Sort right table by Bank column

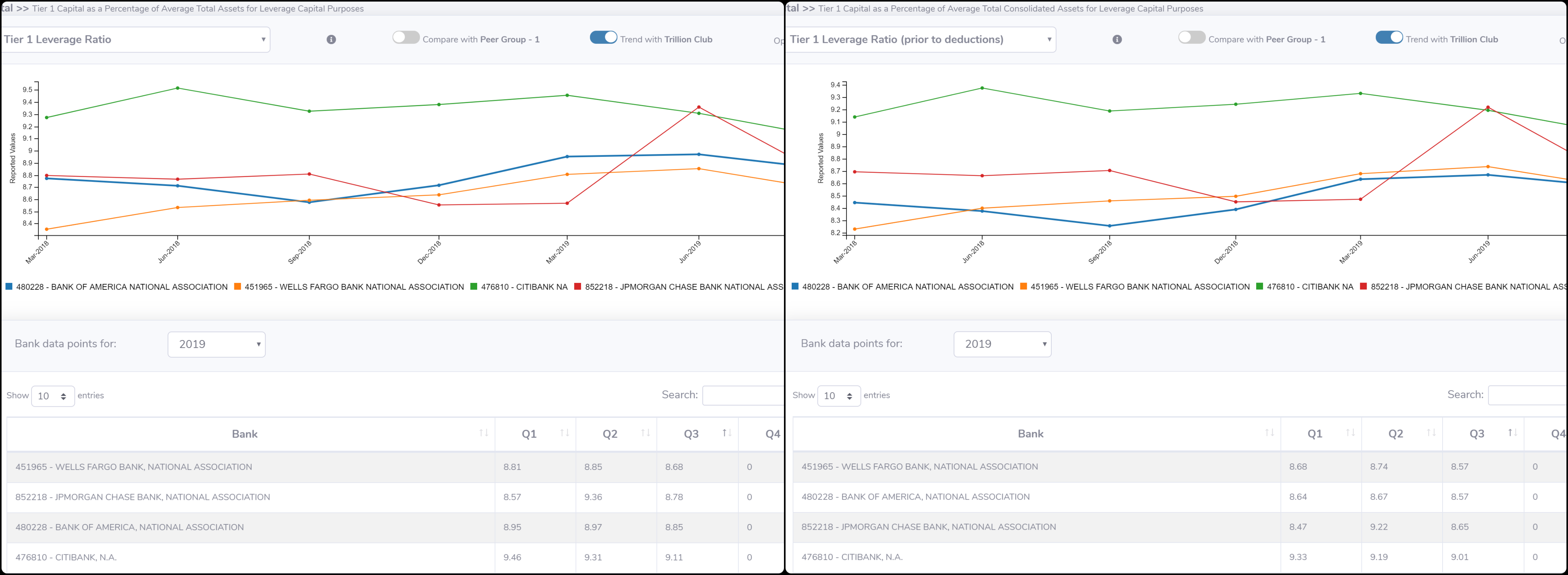click(x=1037, y=434)
